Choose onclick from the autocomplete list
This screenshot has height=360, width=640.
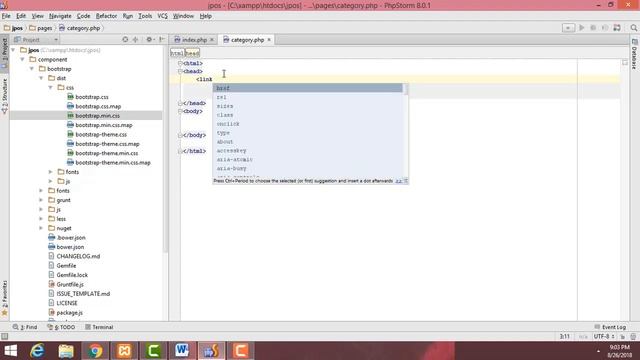tap(307, 124)
